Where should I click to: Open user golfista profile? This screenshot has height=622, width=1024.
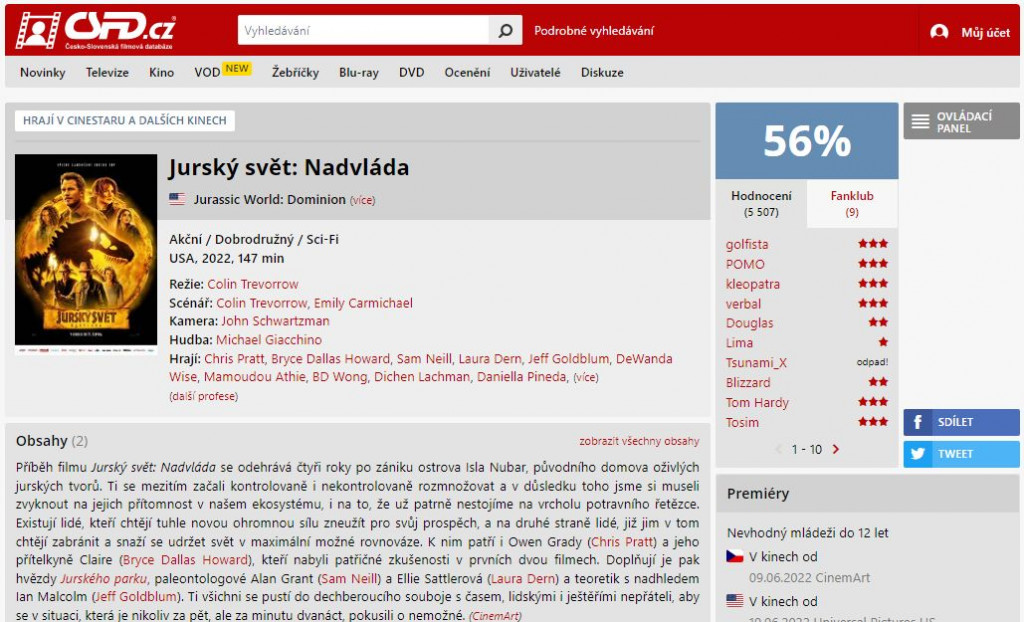746,244
